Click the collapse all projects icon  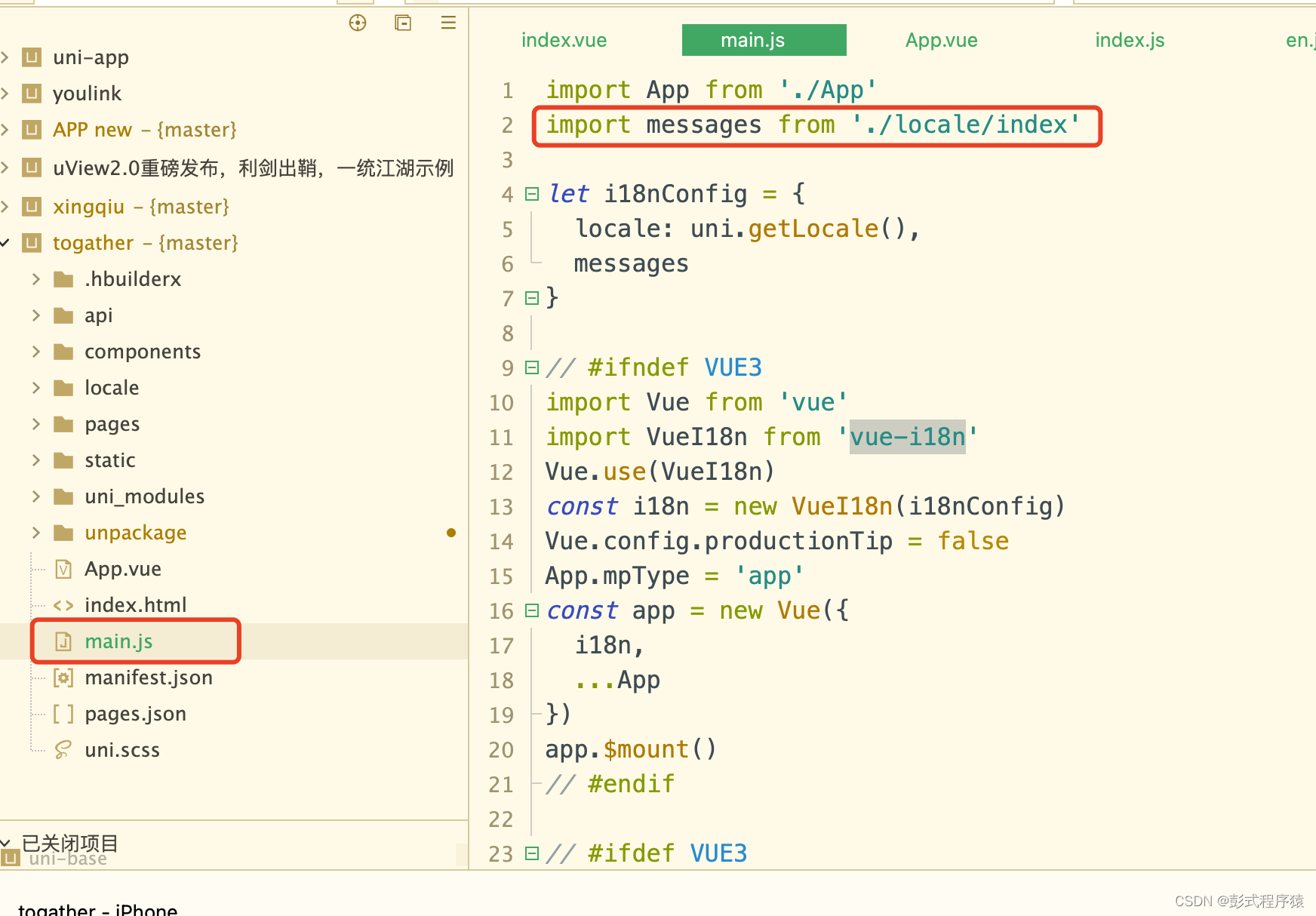403,23
